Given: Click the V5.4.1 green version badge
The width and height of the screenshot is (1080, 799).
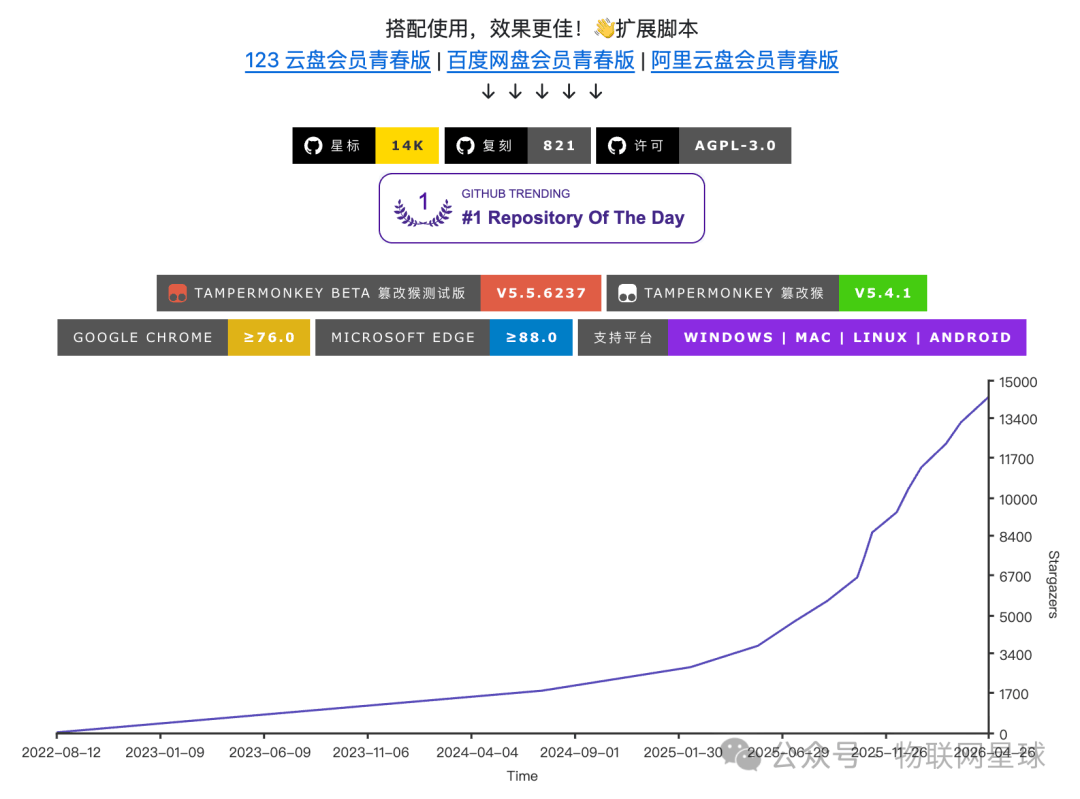Looking at the screenshot, I should [883, 293].
